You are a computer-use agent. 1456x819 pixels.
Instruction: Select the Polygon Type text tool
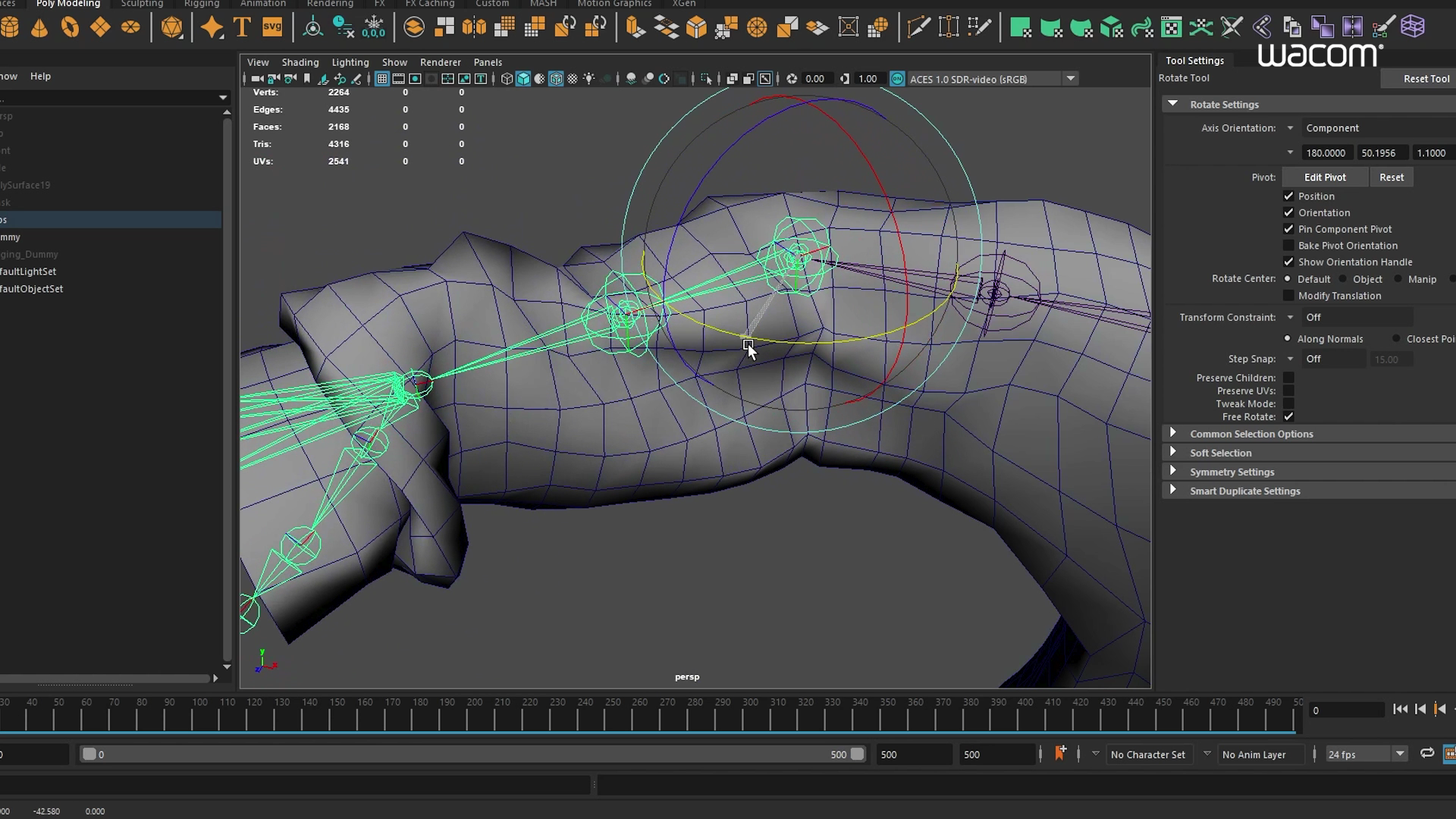tap(241, 28)
